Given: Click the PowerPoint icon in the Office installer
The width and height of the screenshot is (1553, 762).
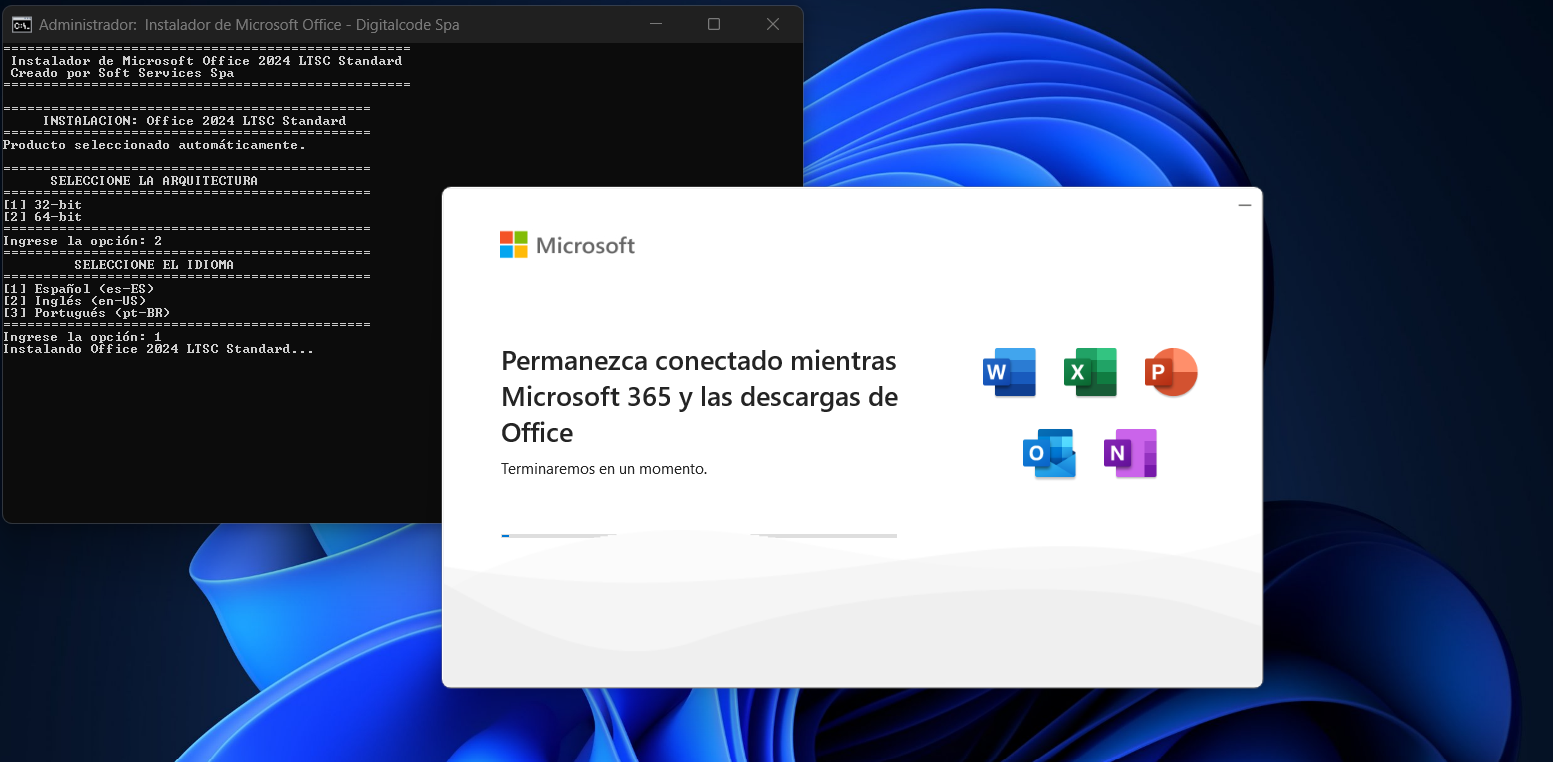Looking at the screenshot, I should click(1171, 373).
